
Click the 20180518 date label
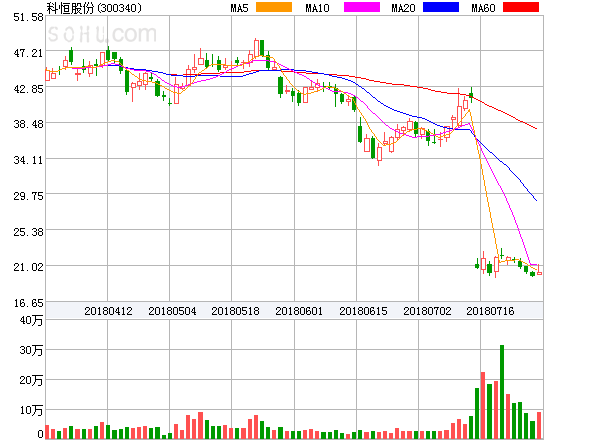[x=235, y=311]
